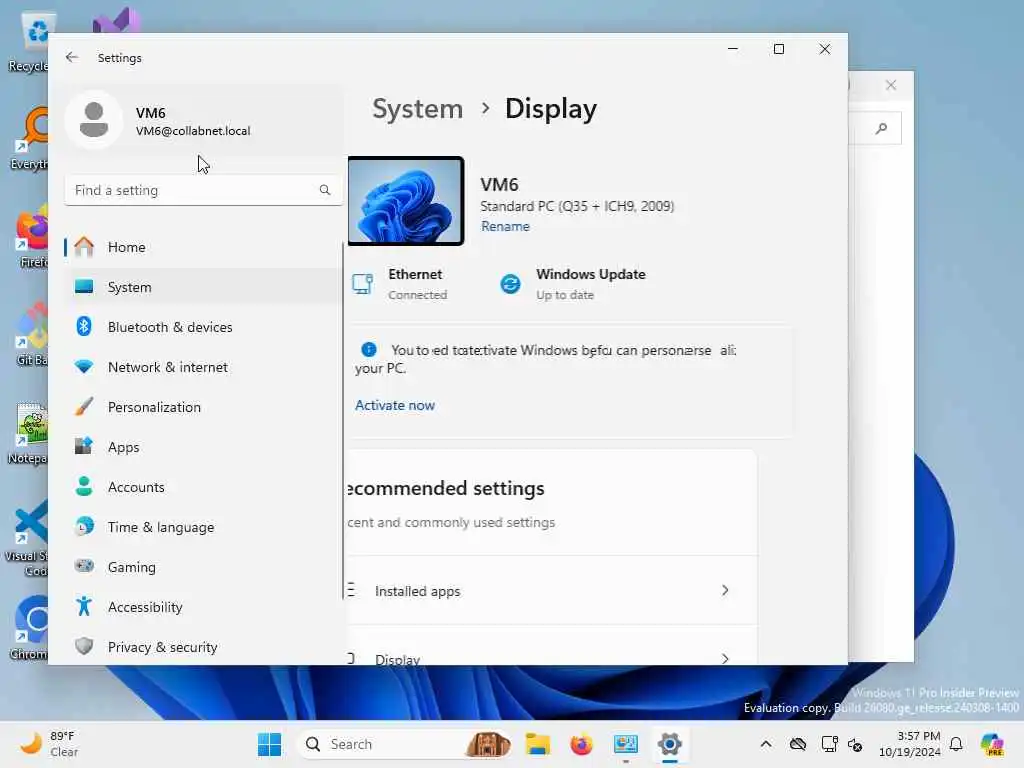Click the Windows Update sync icon

[x=510, y=284]
